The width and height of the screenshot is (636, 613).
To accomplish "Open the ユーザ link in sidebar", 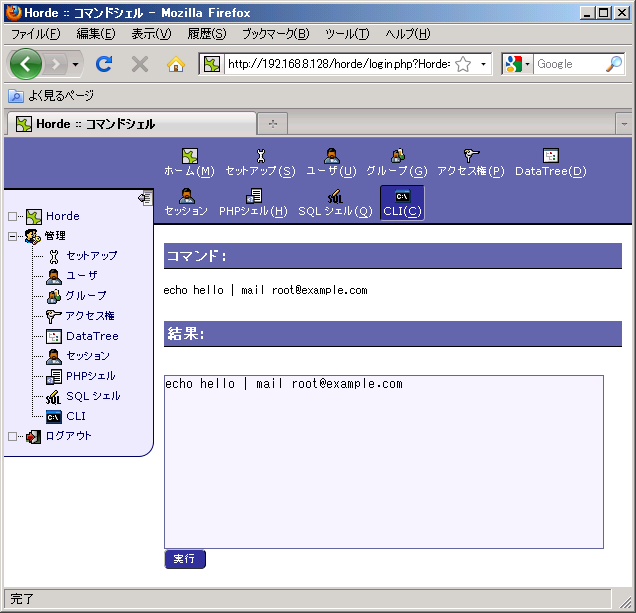I will click(82, 276).
